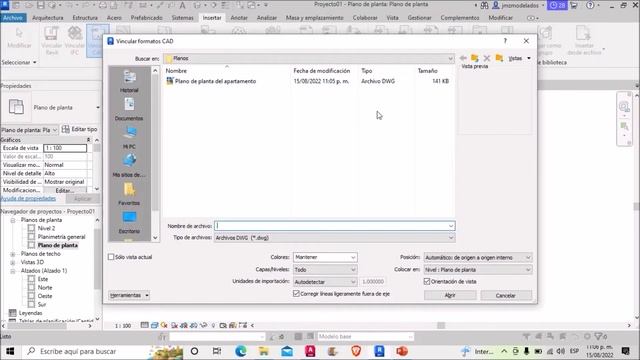
Task: Open PowerPoint from taskbar
Action: (x=402, y=351)
